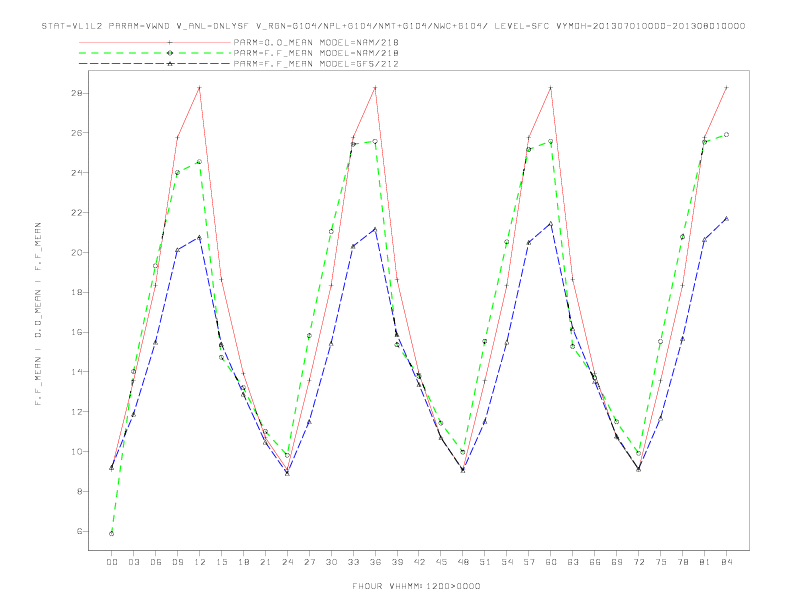Click y-axis tick label 6
The image size is (792, 612).
pyautogui.click(x=79, y=531)
